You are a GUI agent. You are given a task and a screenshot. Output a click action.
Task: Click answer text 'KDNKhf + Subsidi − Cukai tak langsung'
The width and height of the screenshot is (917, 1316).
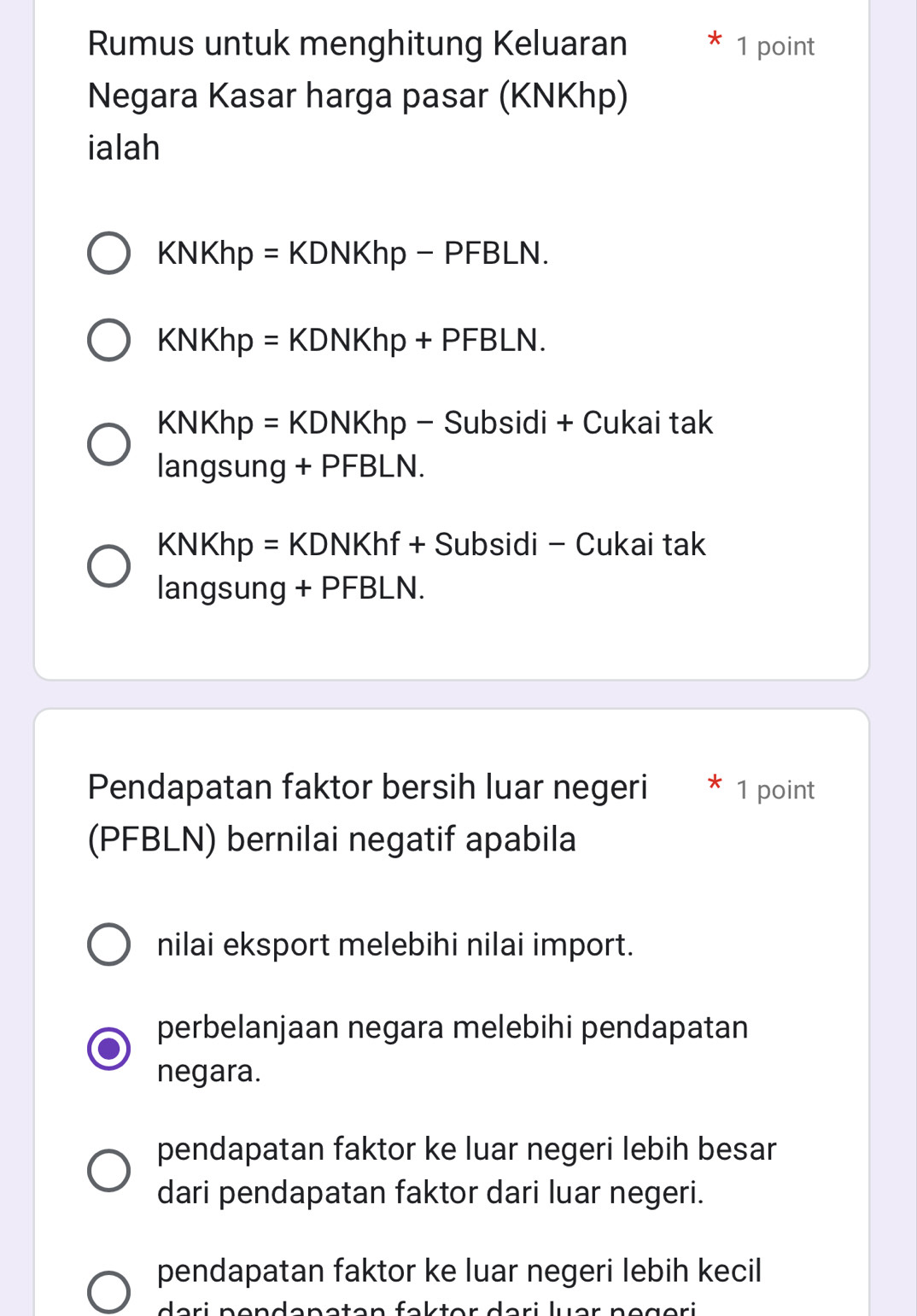(431, 566)
